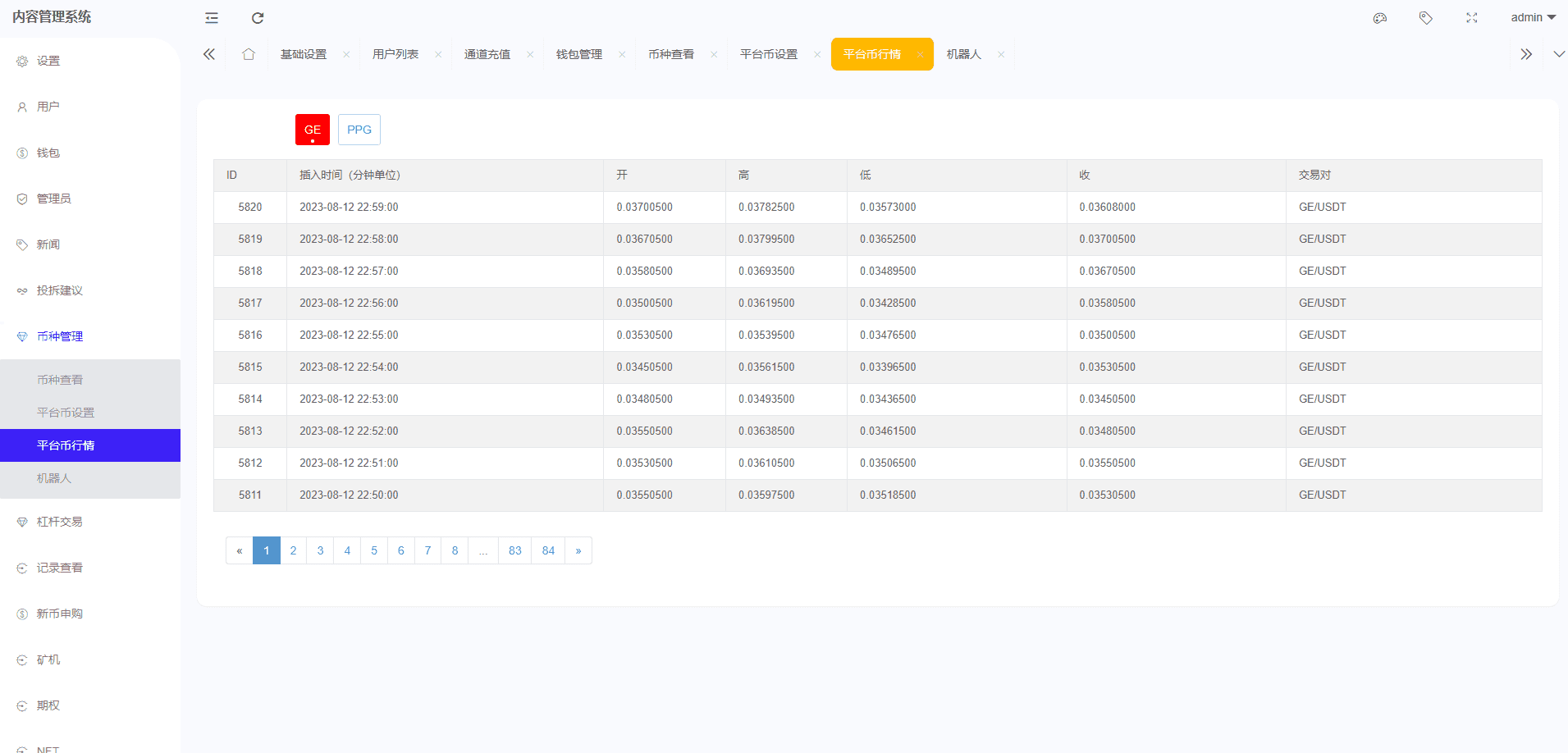Switch to the 钱包管理 tab
This screenshot has width=1568, height=753.
click(578, 54)
